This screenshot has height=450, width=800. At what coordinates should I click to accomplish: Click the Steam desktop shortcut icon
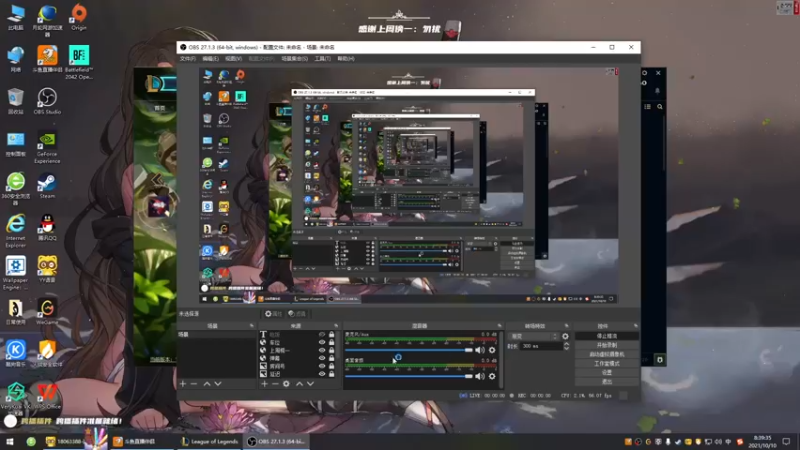click(47, 186)
